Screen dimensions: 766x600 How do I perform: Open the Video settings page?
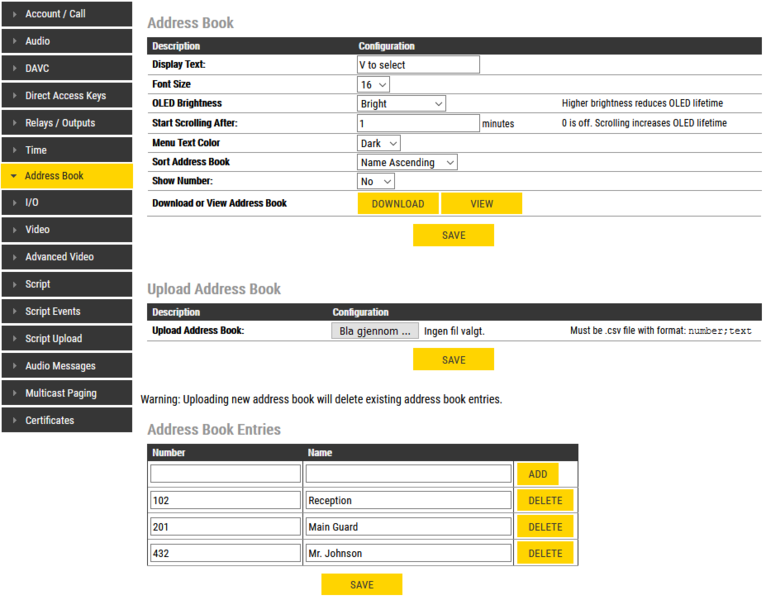[x=67, y=230]
